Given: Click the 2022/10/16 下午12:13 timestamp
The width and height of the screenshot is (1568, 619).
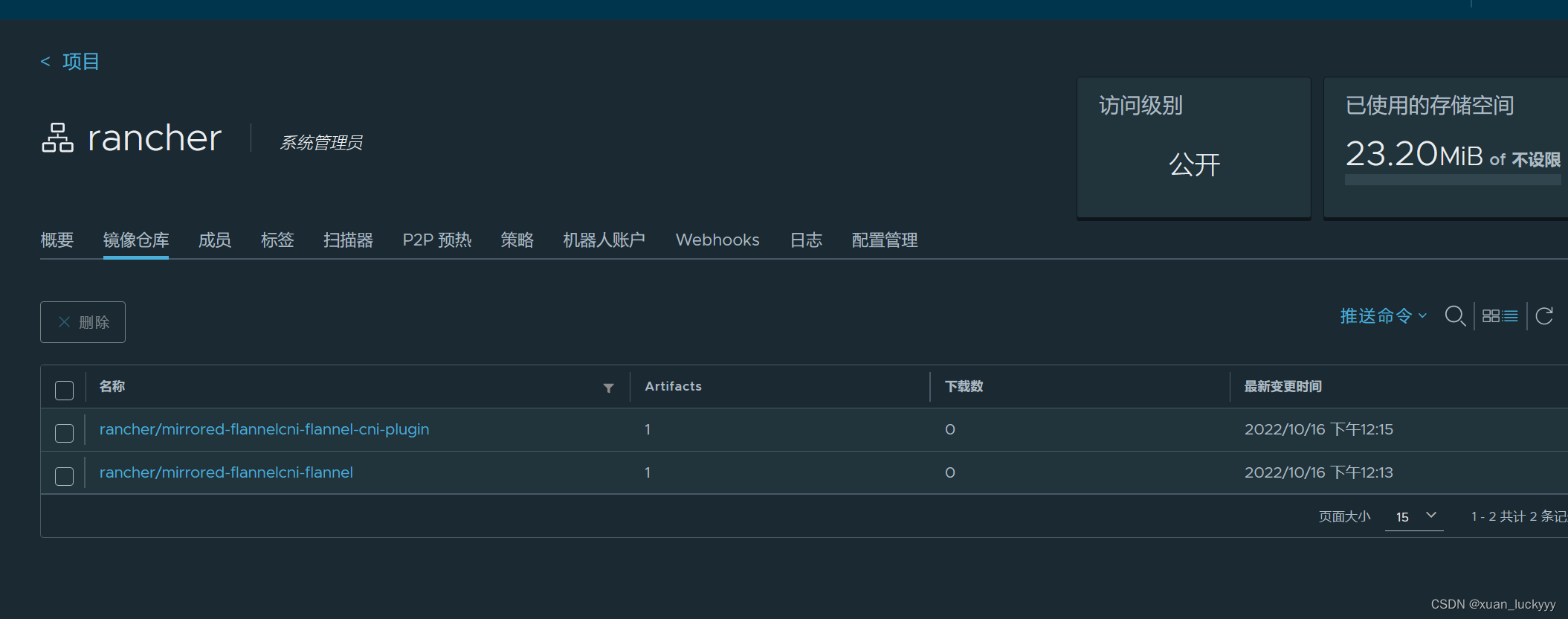Looking at the screenshot, I should point(1319,472).
